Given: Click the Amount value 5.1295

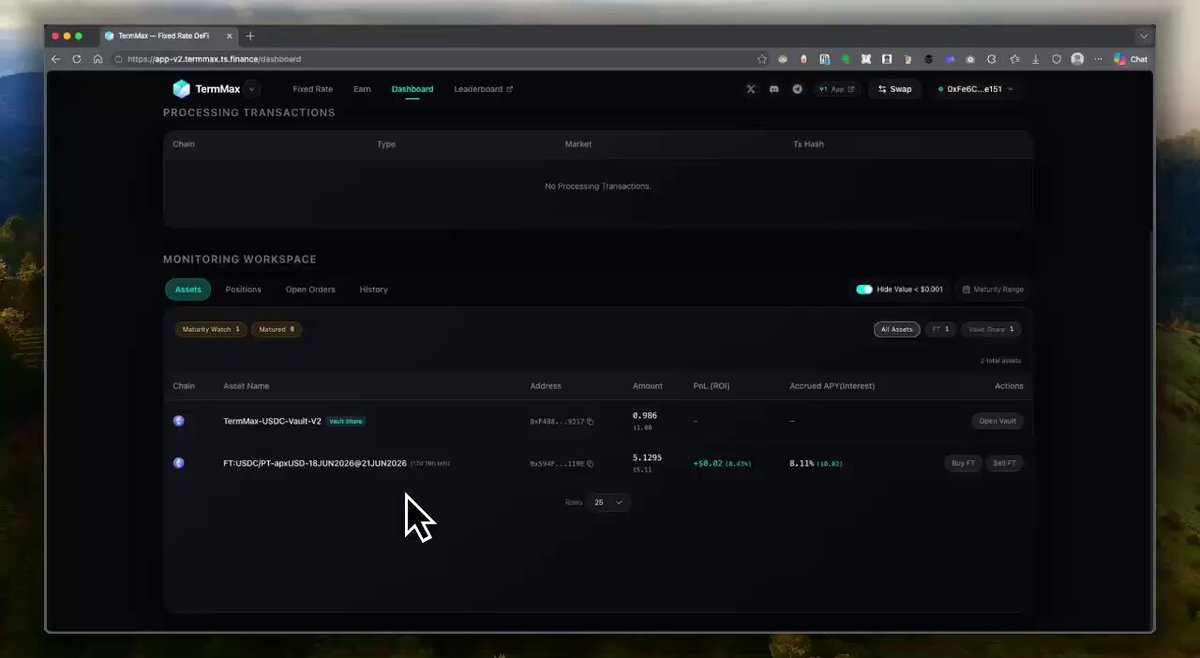Looking at the screenshot, I should tap(647, 457).
